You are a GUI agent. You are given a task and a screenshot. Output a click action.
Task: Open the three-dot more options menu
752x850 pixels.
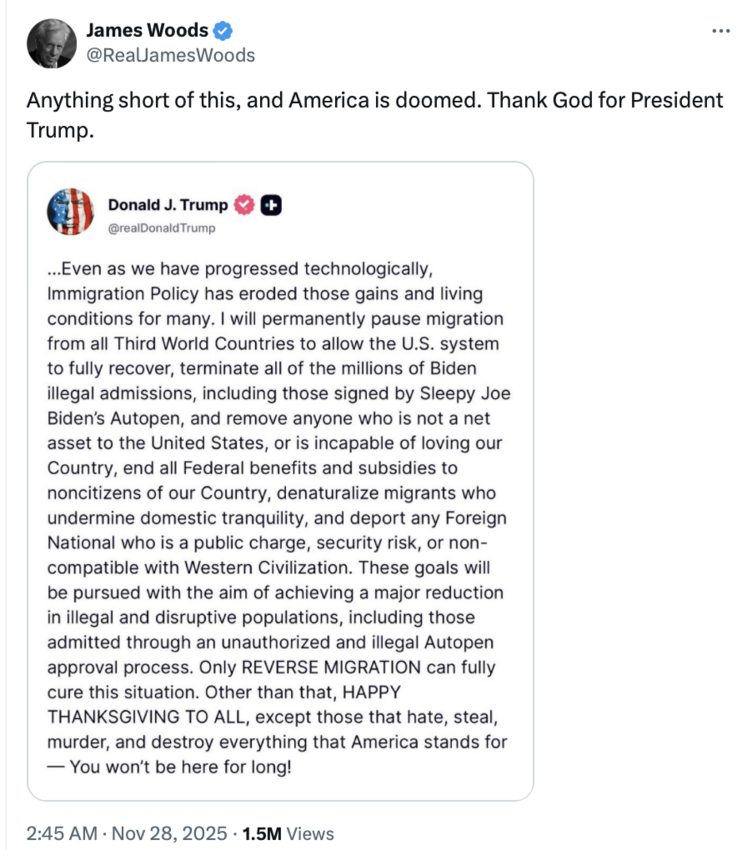point(722,30)
